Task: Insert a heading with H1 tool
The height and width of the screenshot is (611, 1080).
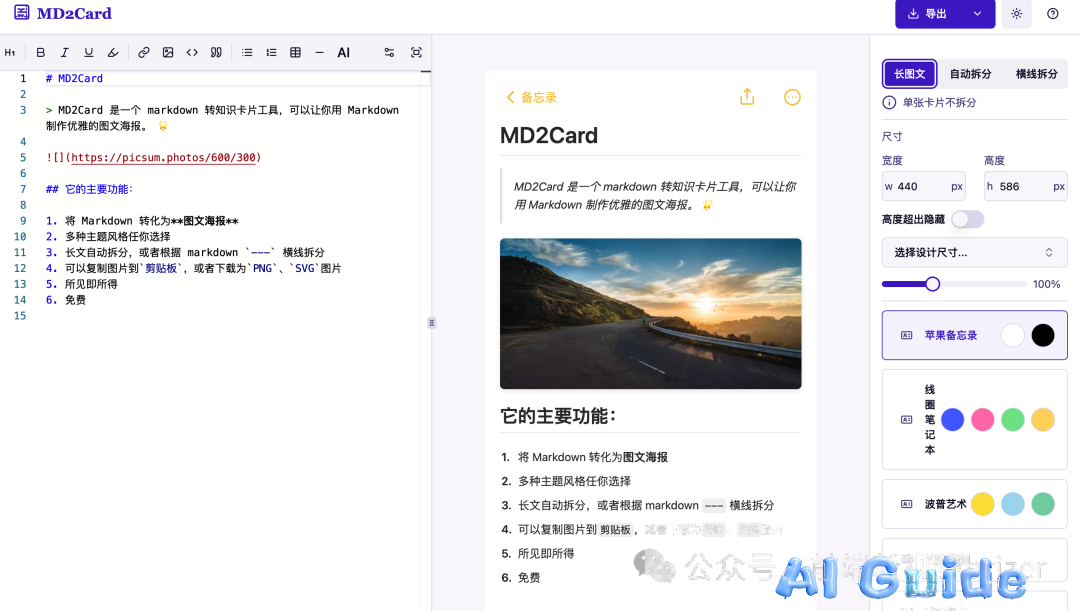Action: pos(10,52)
